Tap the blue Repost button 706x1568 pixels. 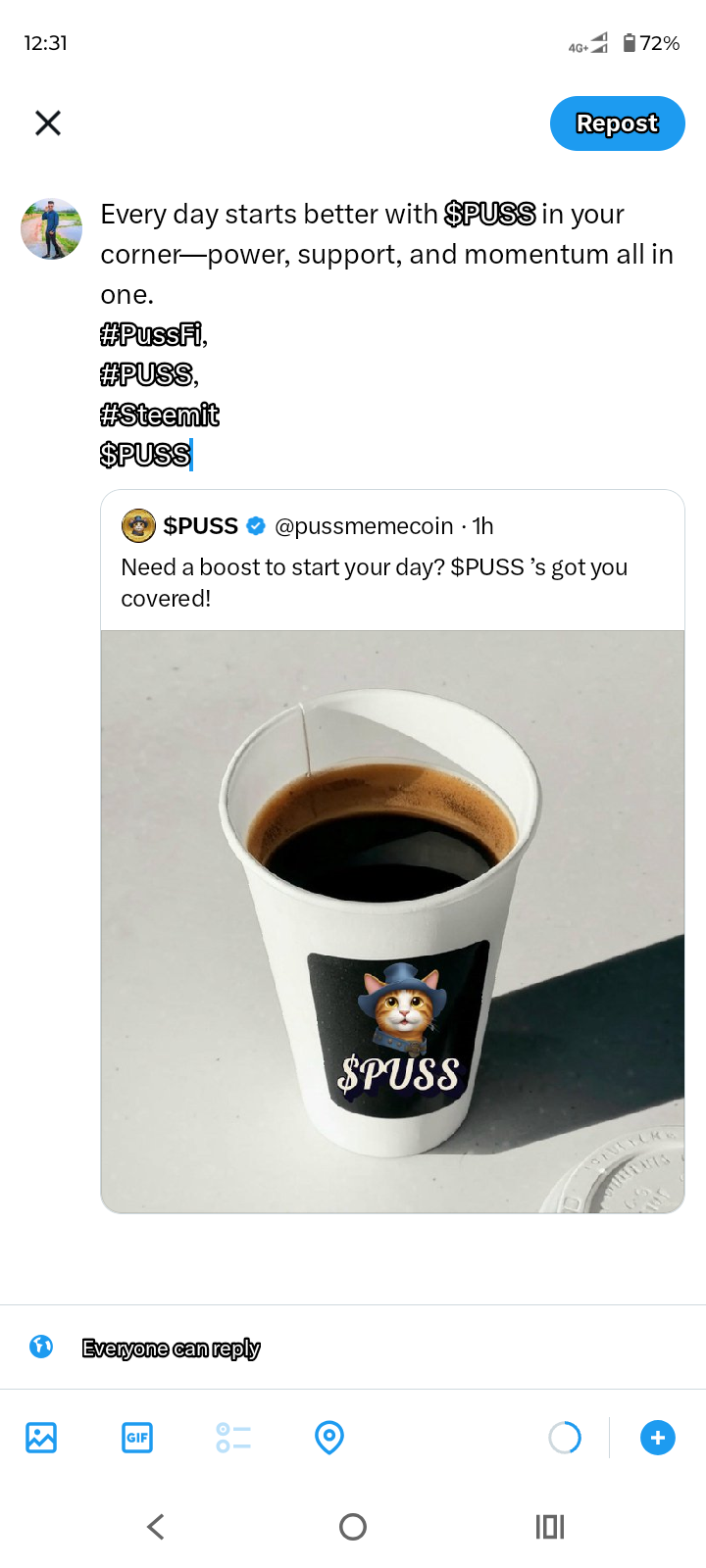tap(617, 123)
